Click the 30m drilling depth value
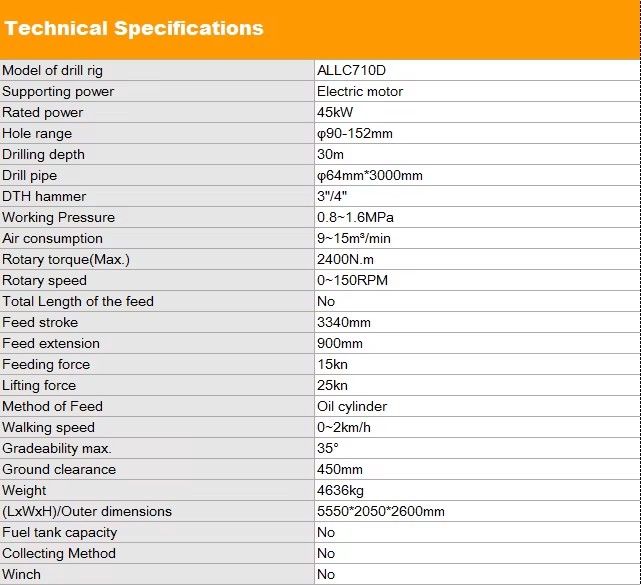641x585 pixels. (330, 155)
